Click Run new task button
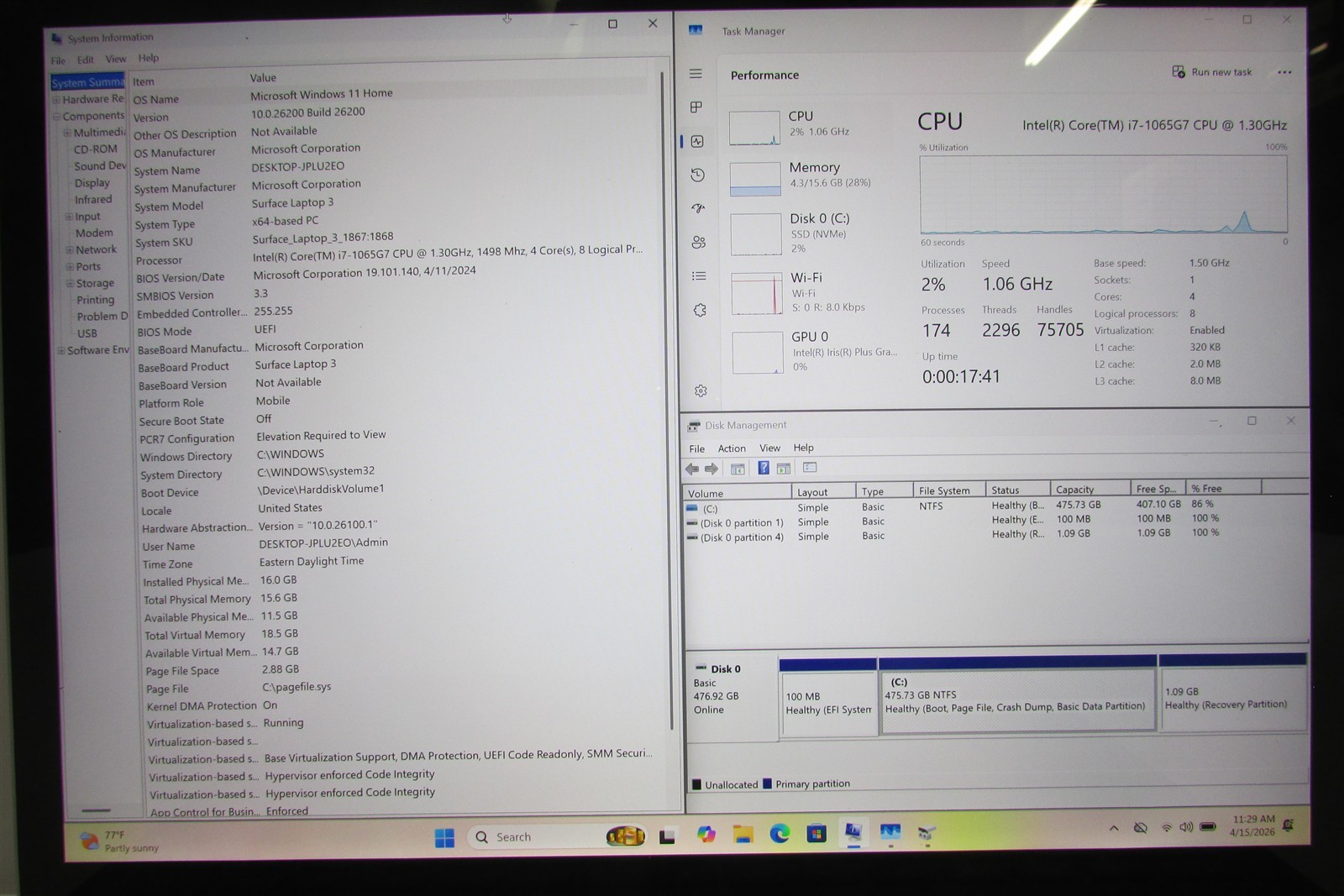 (1211, 72)
